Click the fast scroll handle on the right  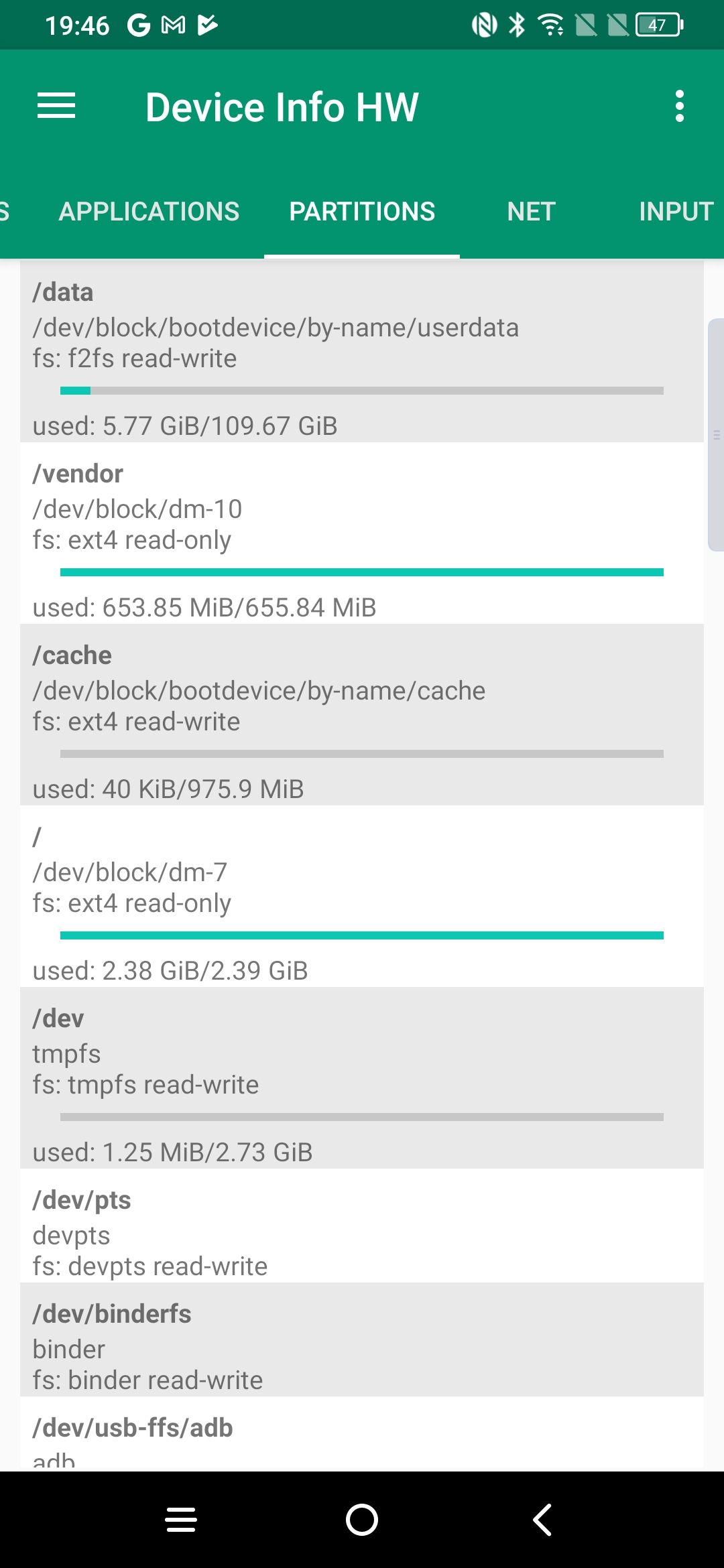[x=716, y=436]
